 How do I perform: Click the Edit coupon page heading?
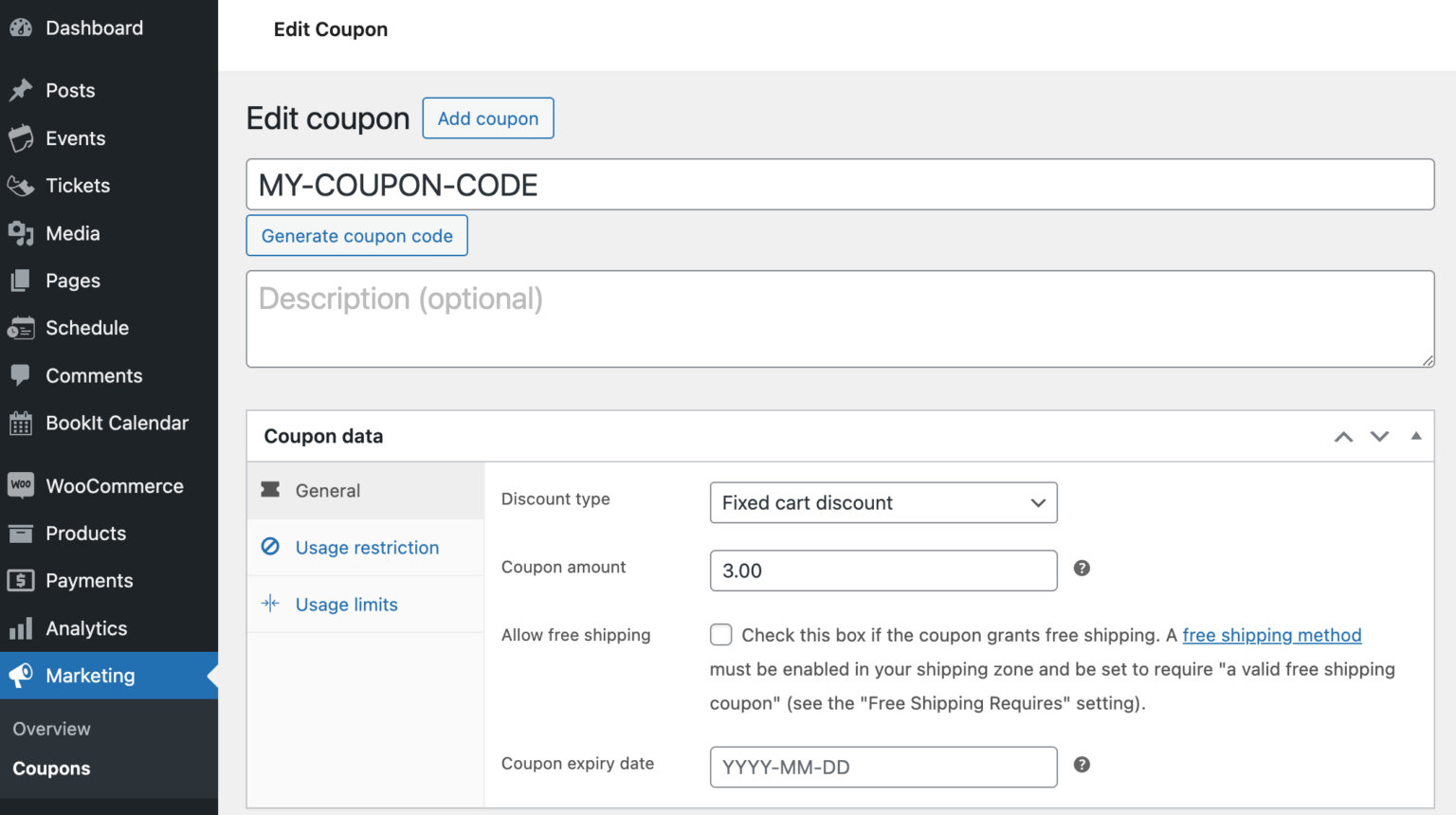[x=328, y=118]
